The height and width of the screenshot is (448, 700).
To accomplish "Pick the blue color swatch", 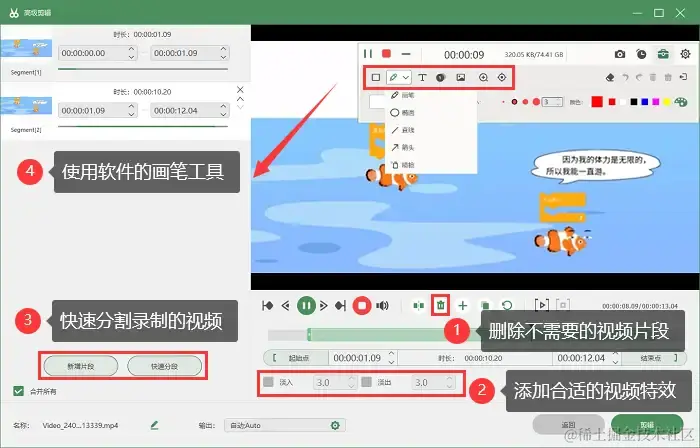I will (645, 102).
